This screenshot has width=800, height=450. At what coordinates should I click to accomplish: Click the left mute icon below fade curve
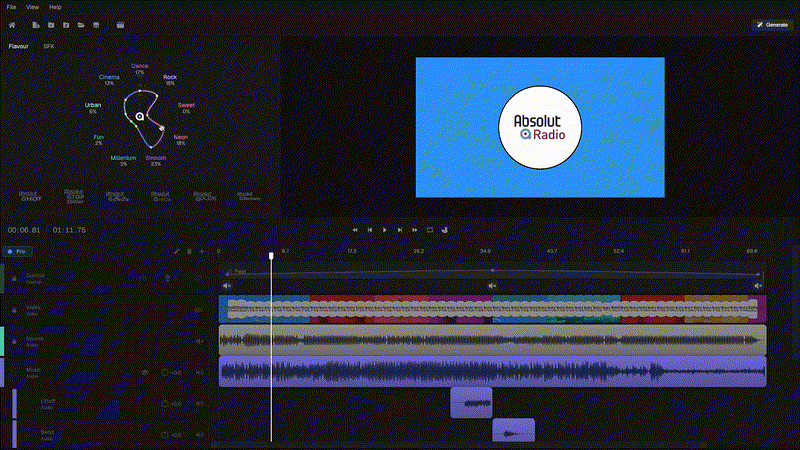click(227, 286)
